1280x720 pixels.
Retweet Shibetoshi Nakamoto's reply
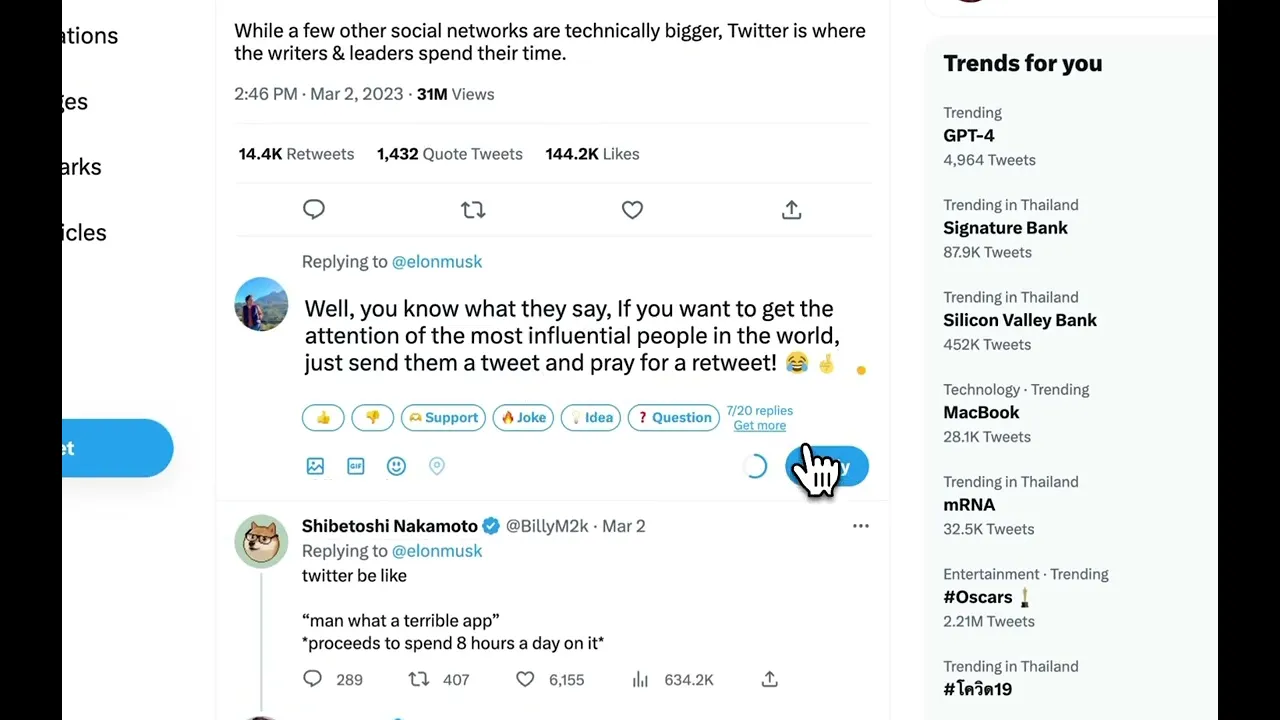pyautogui.click(x=419, y=679)
